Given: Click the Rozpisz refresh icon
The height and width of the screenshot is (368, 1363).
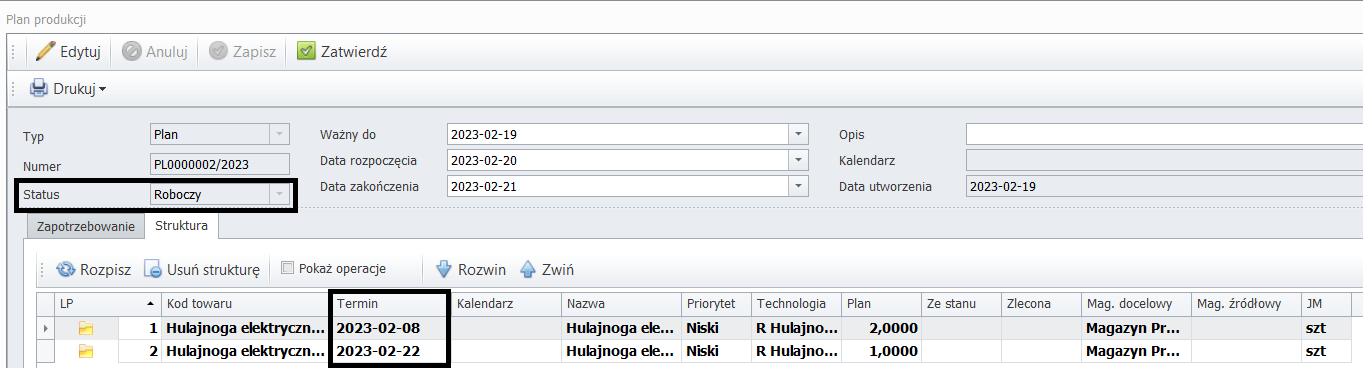Looking at the screenshot, I should [66, 269].
